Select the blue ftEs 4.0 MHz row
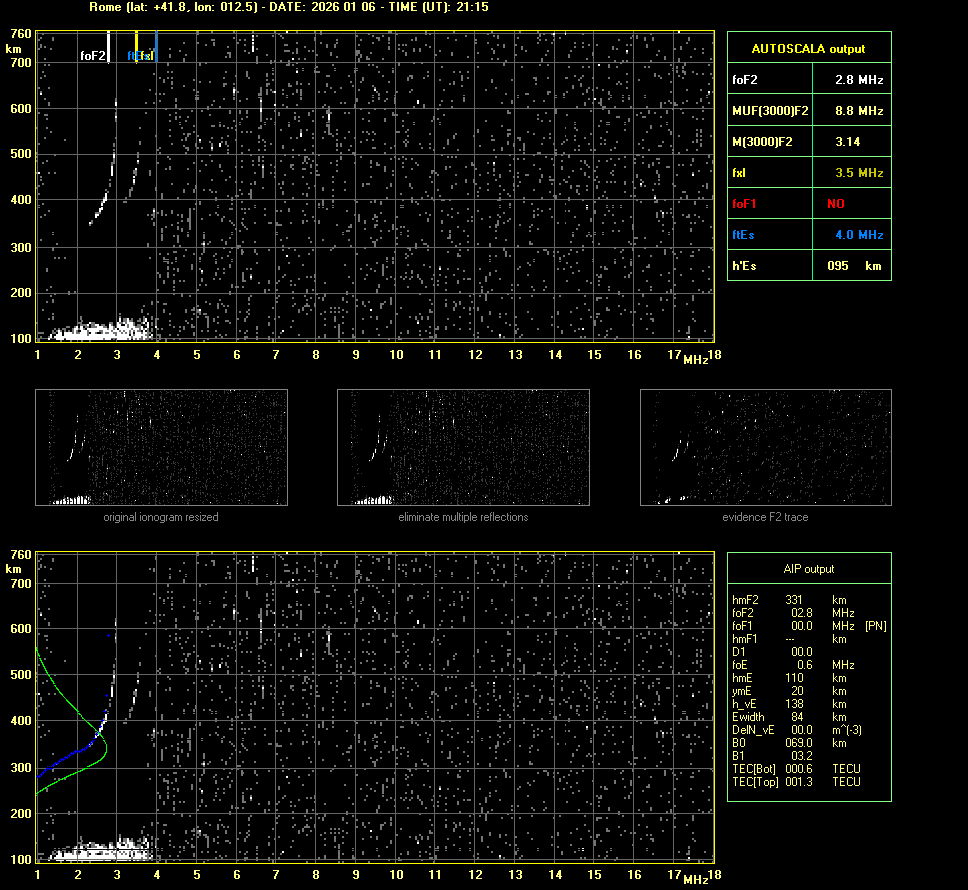Image resolution: width=968 pixels, height=890 pixels. [808, 234]
